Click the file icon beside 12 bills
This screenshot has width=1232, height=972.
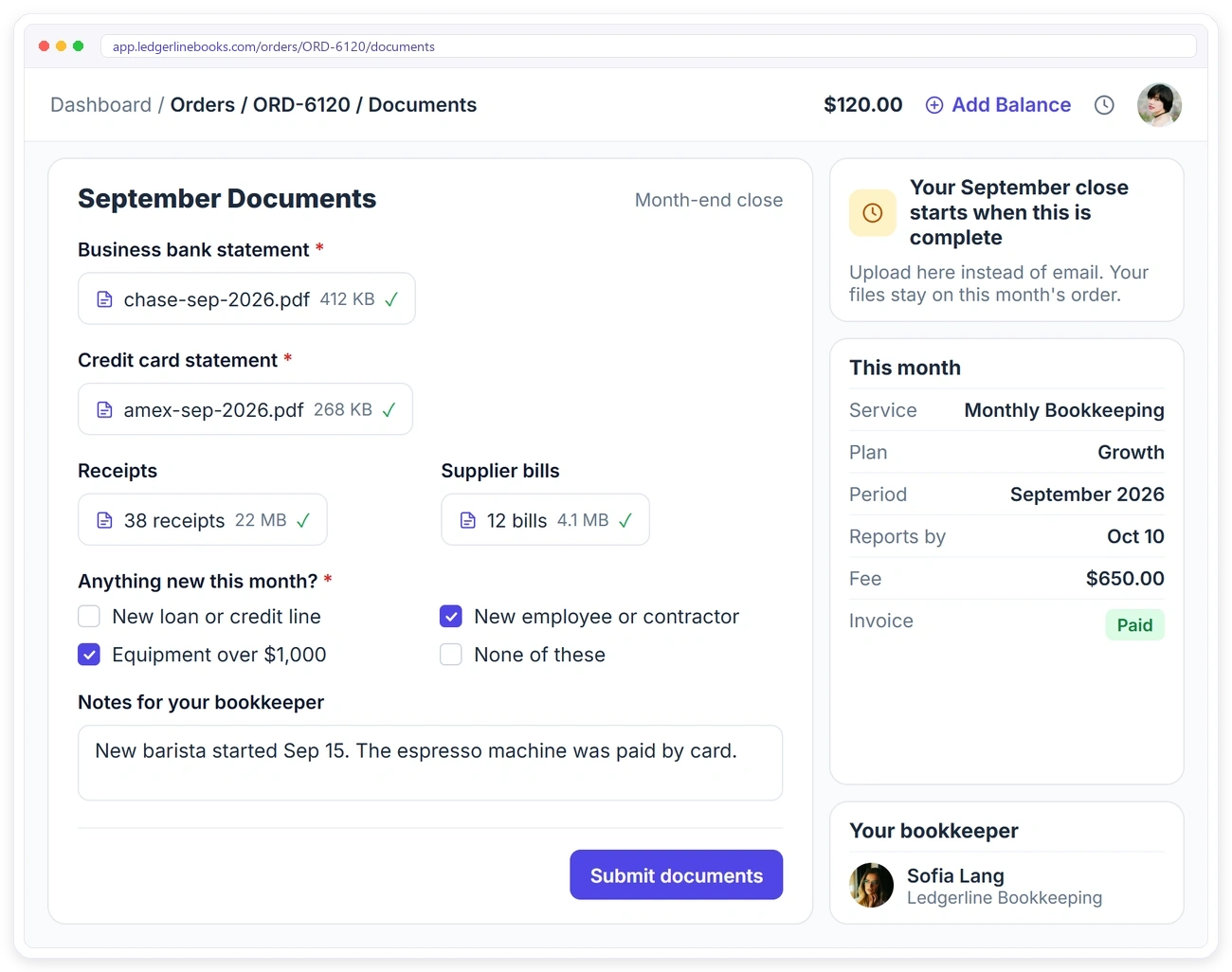tap(468, 520)
